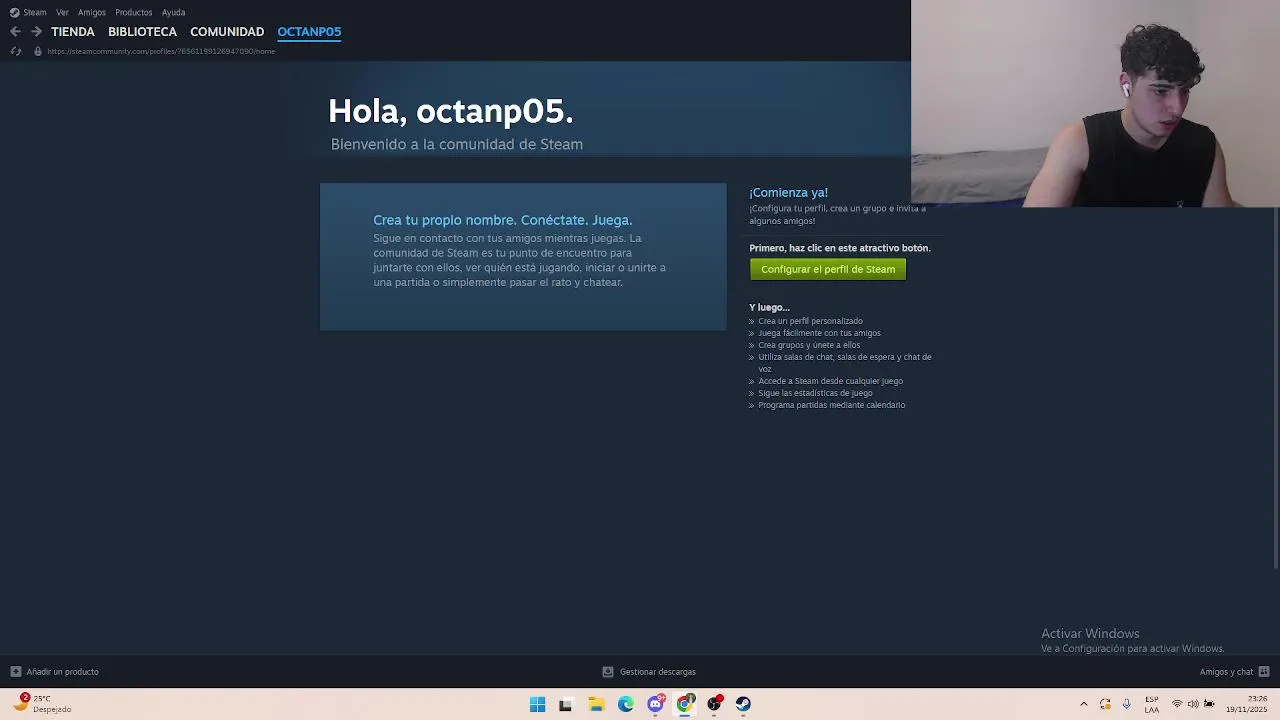Click the '¡Comienza ya!' heading
Image resolution: width=1280 pixels, height=720 pixels.
click(788, 192)
